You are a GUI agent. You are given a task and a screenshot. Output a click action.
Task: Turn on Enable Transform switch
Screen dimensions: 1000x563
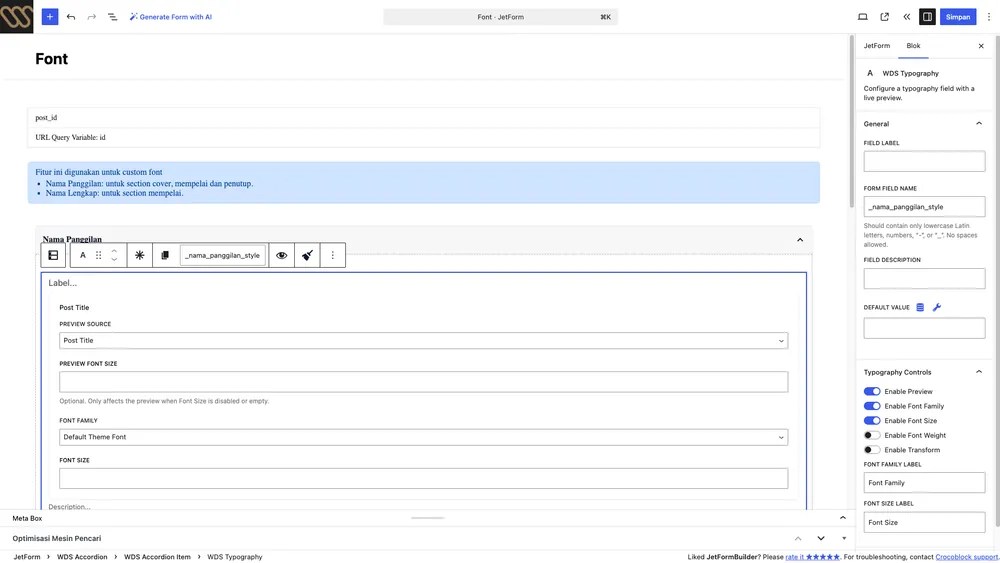pyautogui.click(x=872, y=450)
